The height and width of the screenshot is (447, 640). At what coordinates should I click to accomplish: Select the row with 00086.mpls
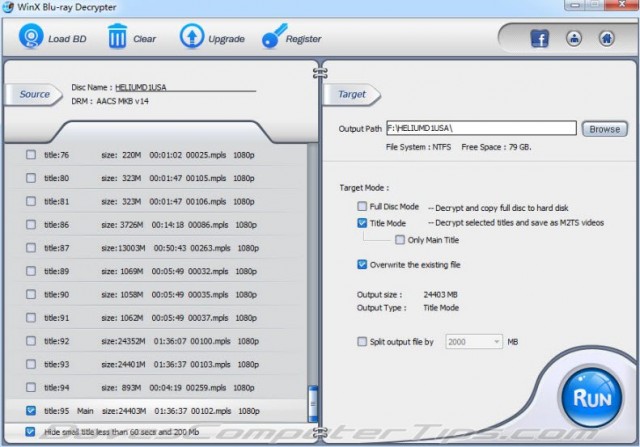(157, 225)
